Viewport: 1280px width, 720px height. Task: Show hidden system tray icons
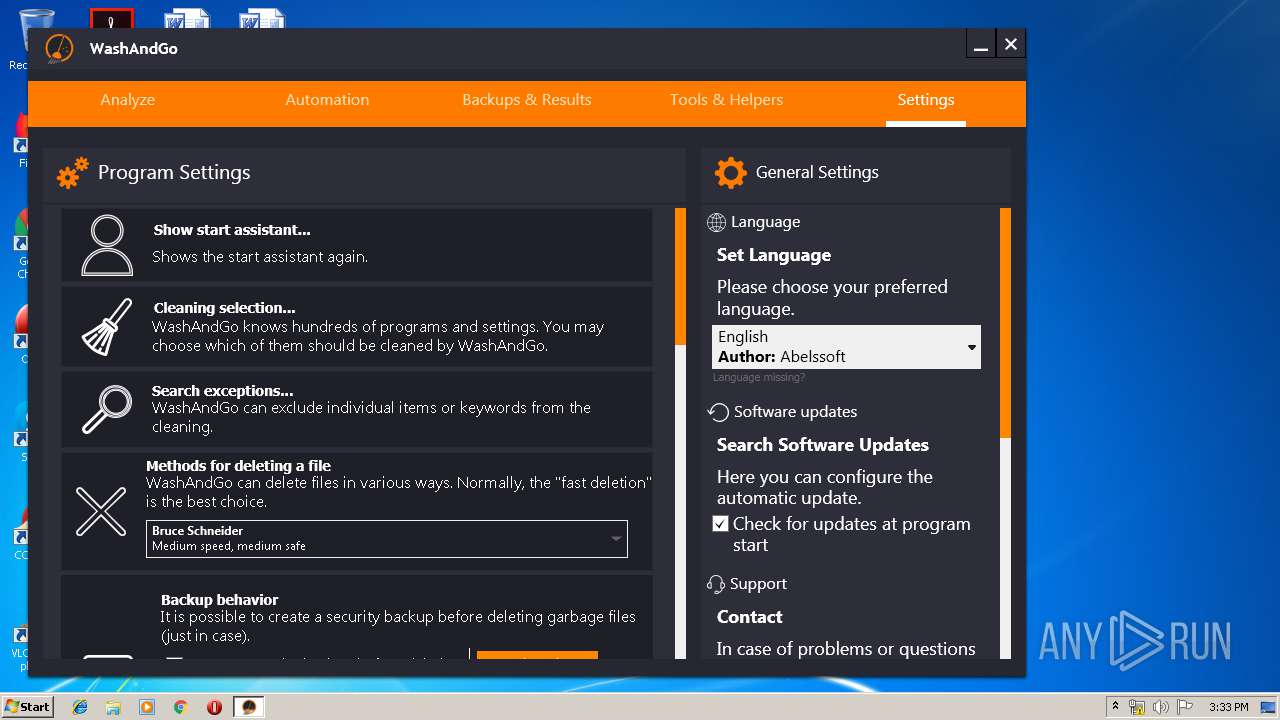point(1115,707)
